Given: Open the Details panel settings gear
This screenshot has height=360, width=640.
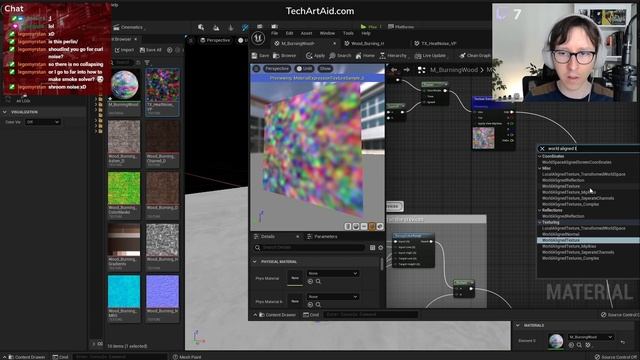Looking at the screenshot, I should tap(381, 248).
